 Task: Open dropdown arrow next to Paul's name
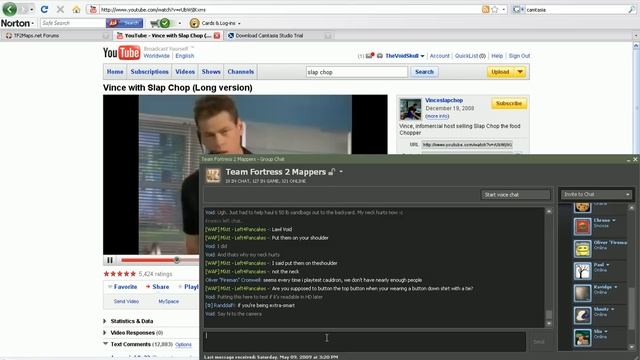608,265
